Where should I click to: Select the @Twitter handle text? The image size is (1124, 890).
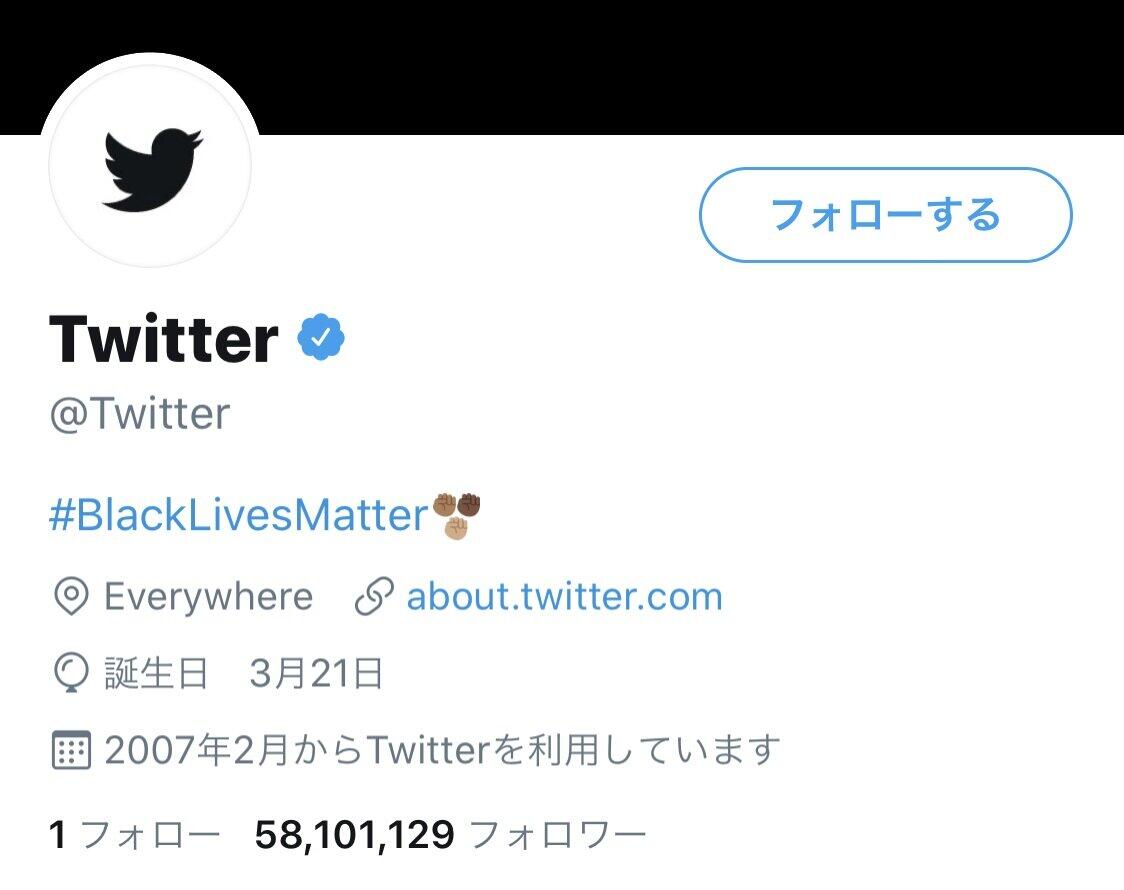(x=140, y=414)
